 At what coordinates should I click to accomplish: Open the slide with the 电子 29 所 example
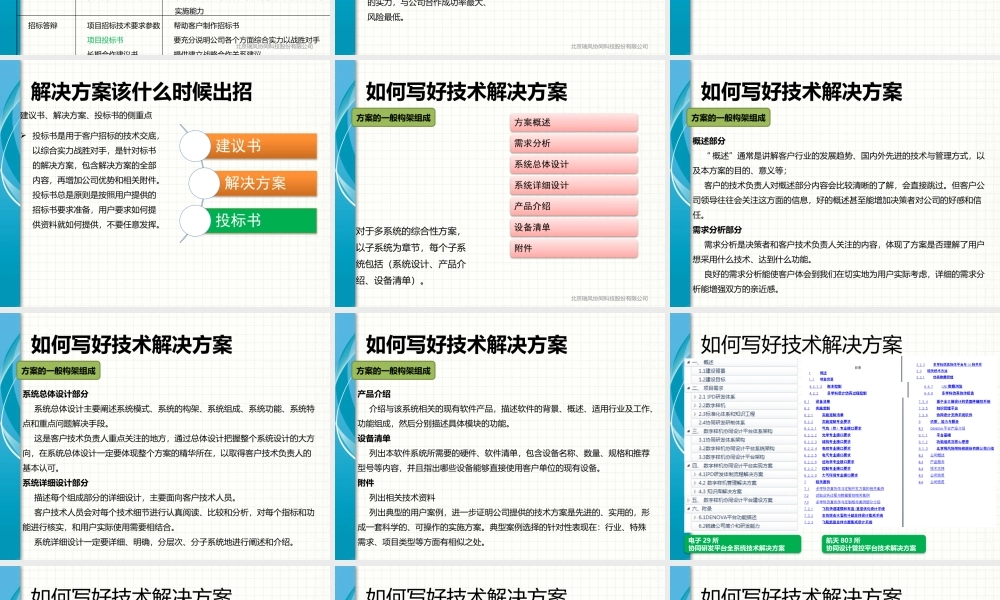835,436
